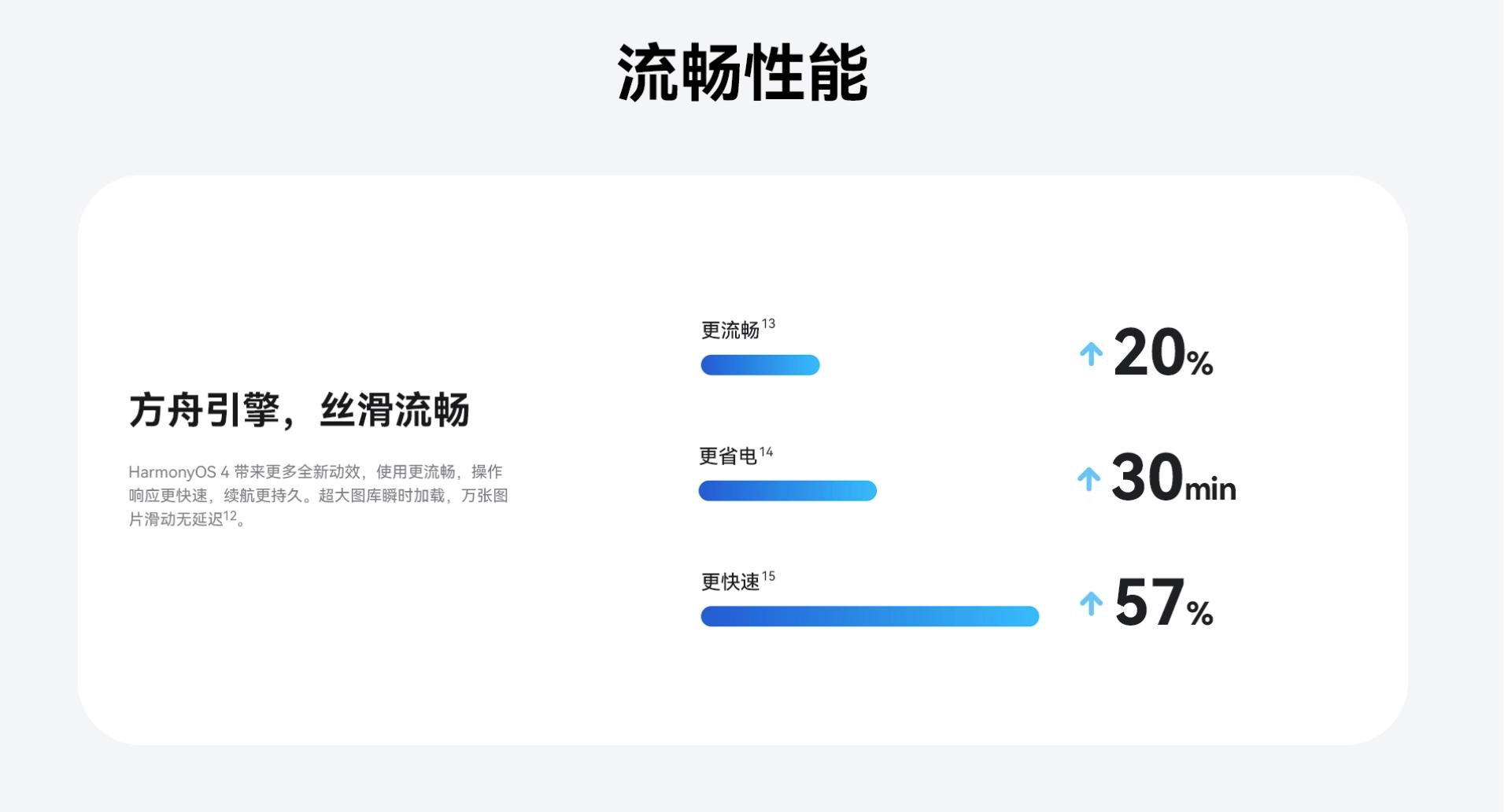Open footnote 13 next to 更流畅
1508x812 pixels.
pos(768,323)
